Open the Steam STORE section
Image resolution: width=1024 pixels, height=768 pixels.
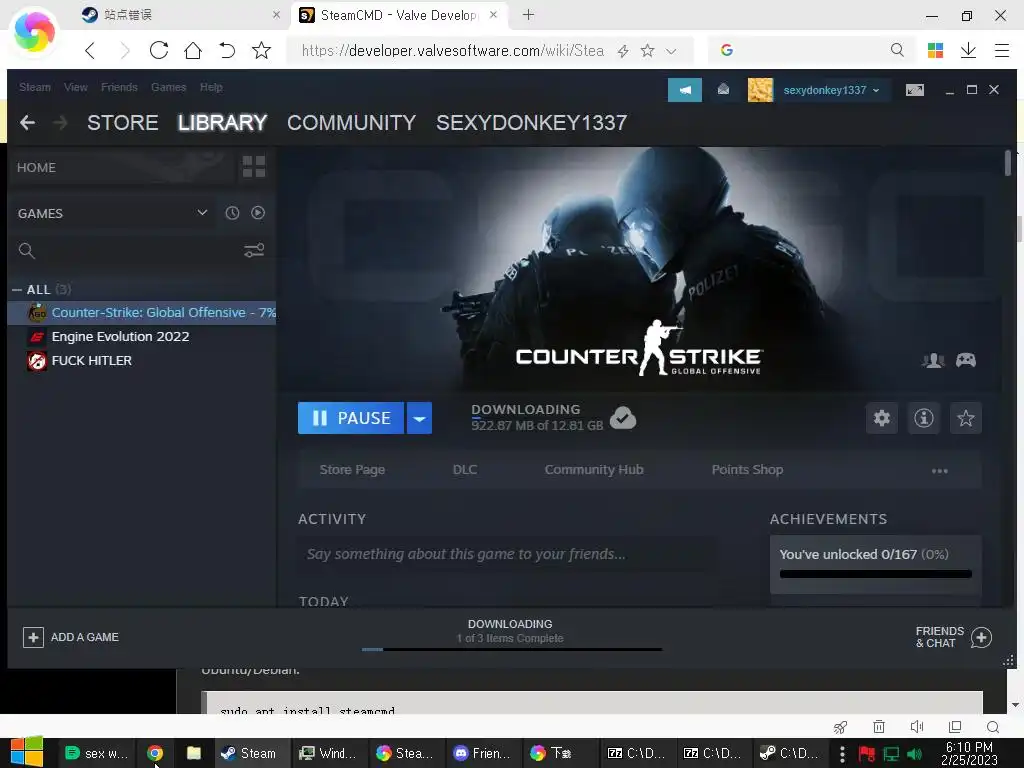123,122
